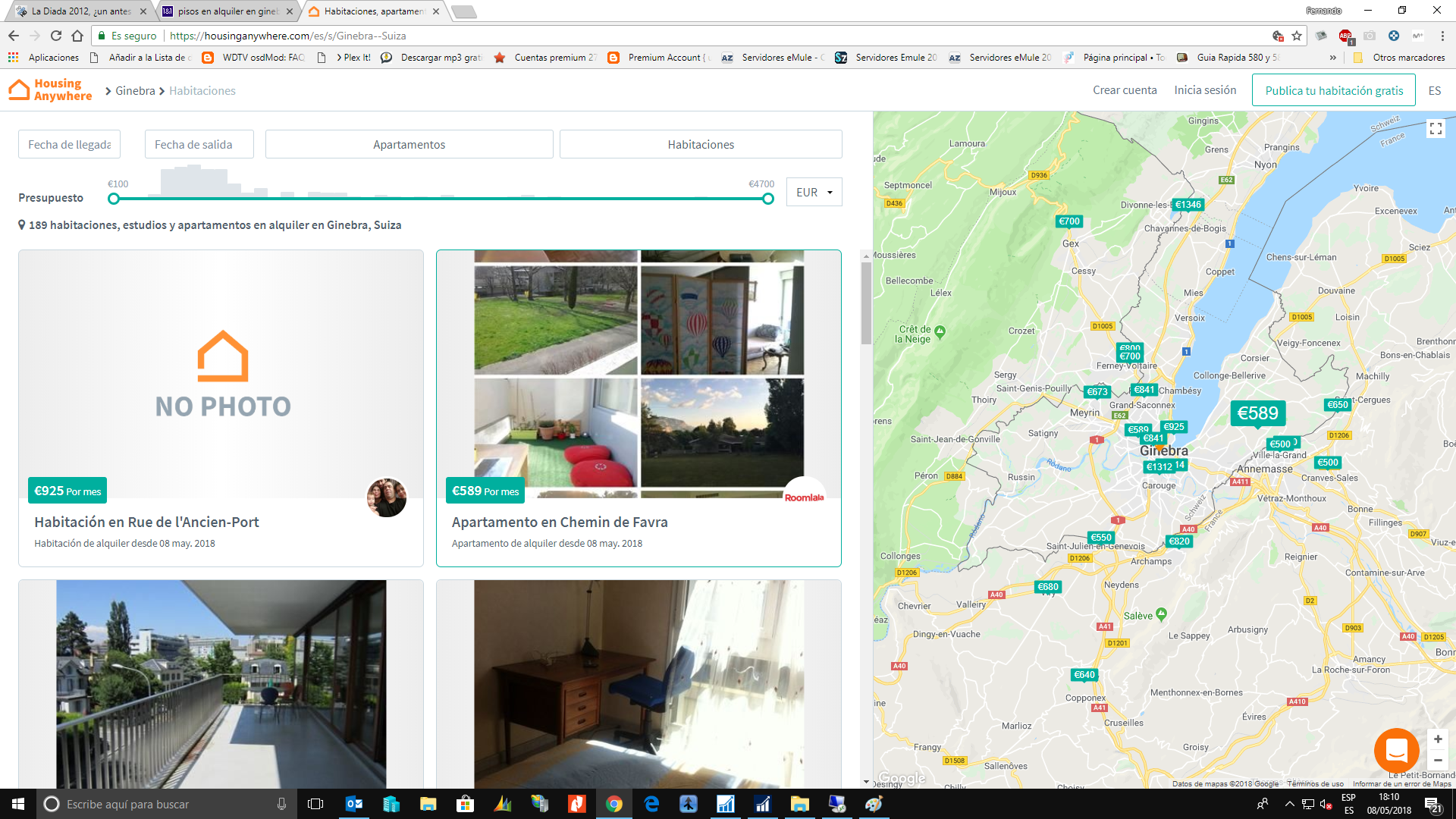Click the host avatar on €925 listing
Image resolution: width=1456 pixels, height=819 pixels.
pos(387,497)
